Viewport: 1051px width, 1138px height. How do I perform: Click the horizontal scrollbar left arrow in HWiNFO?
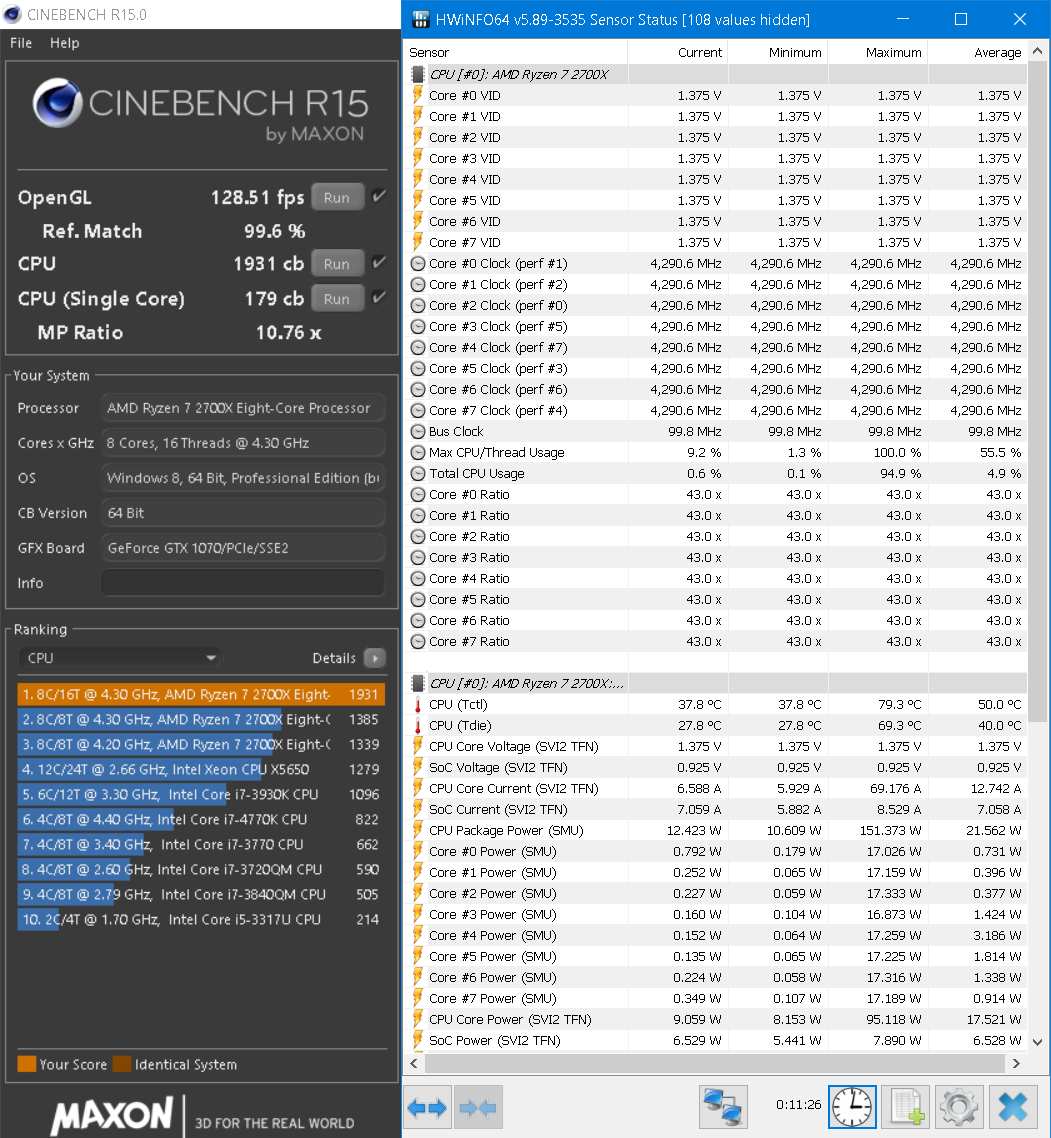click(x=414, y=1063)
